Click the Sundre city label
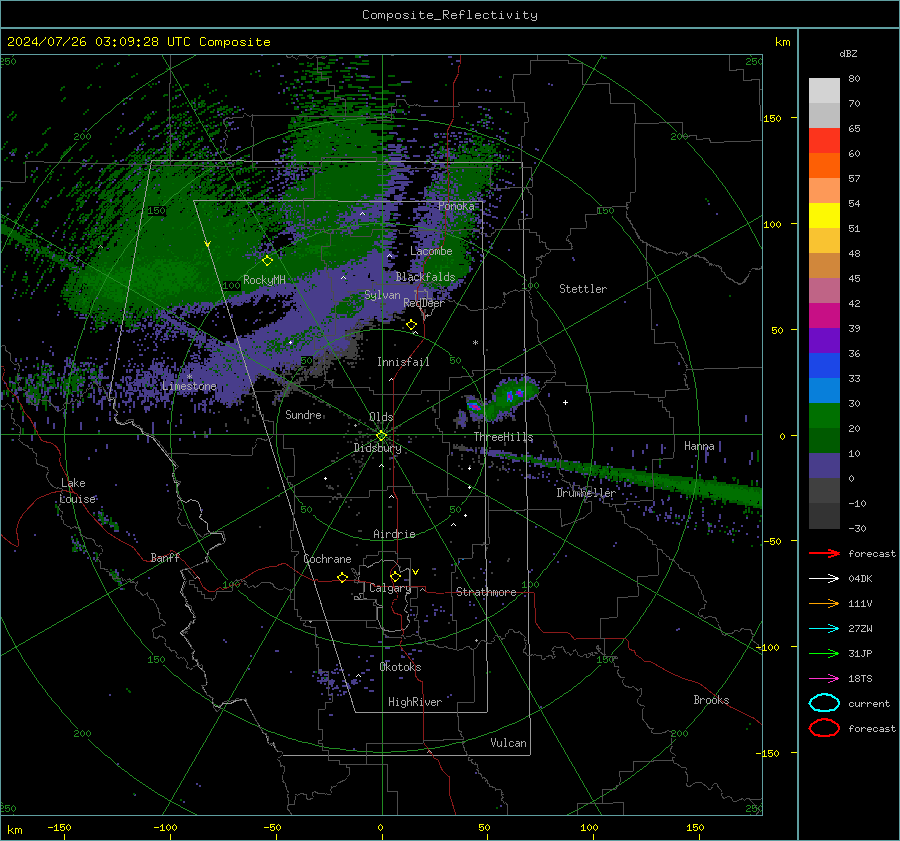Image resolution: width=900 pixels, height=841 pixels. tap(303, 415)
